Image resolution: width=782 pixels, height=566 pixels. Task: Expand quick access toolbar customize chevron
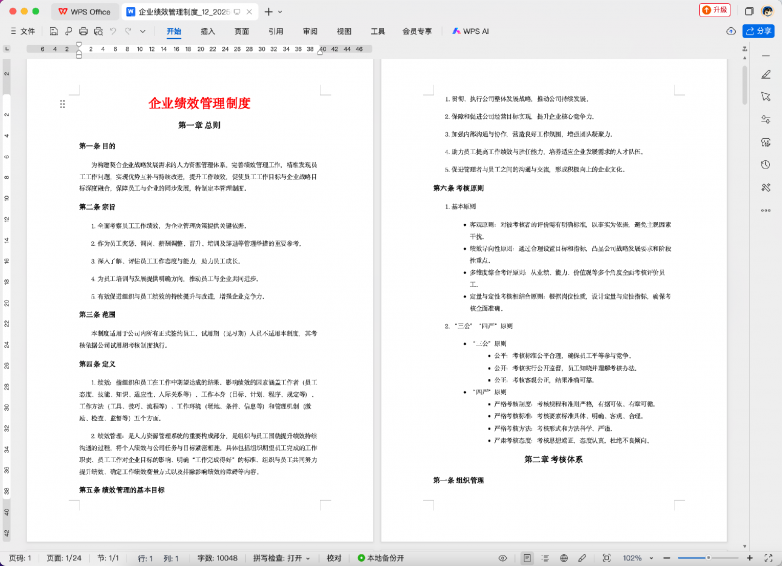[x=141, y=31]
